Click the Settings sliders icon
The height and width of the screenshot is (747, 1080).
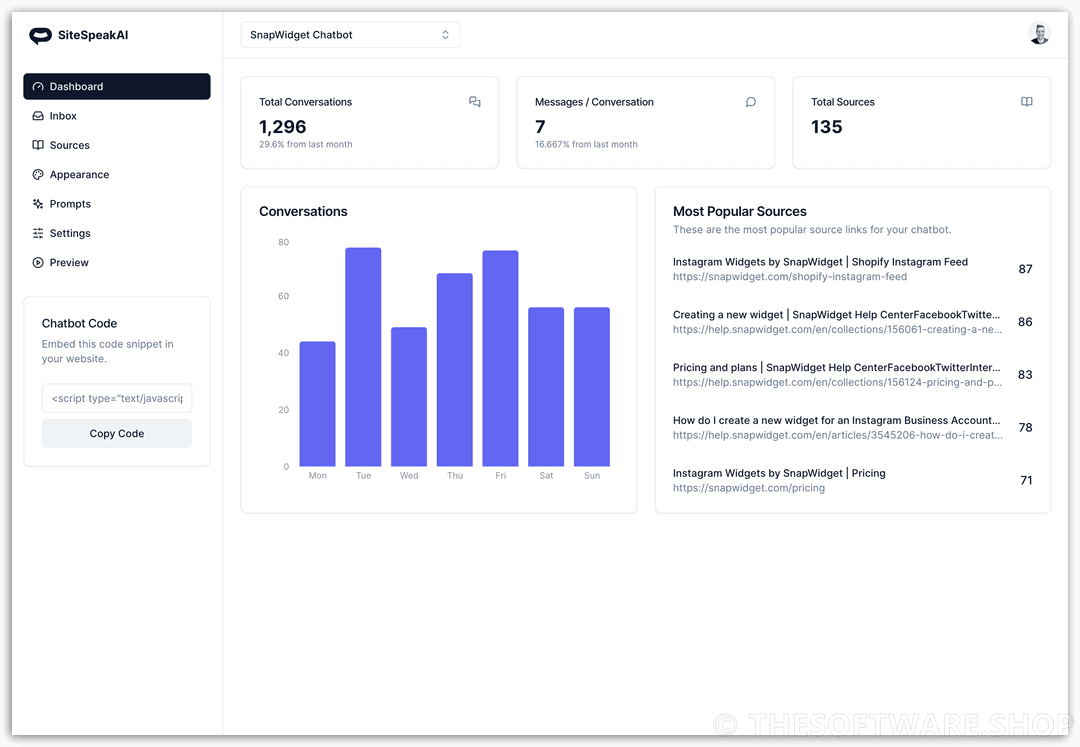tap(38, 233)
